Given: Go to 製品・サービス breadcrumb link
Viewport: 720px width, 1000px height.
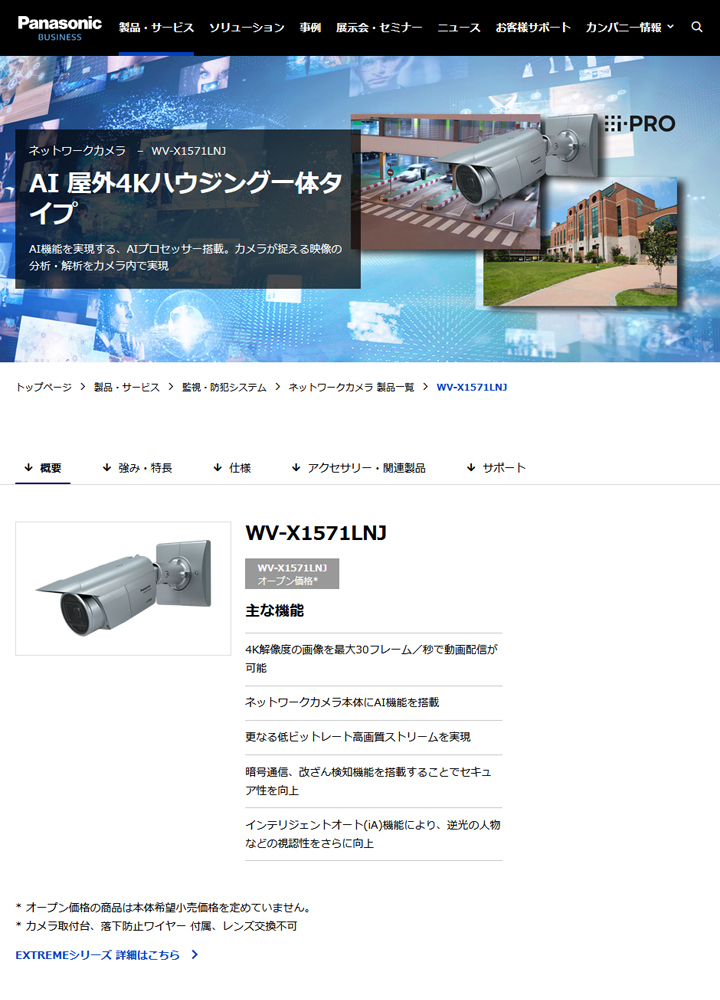Looking at the screenshot, I should pyautogui.click(x=127, y=387).
